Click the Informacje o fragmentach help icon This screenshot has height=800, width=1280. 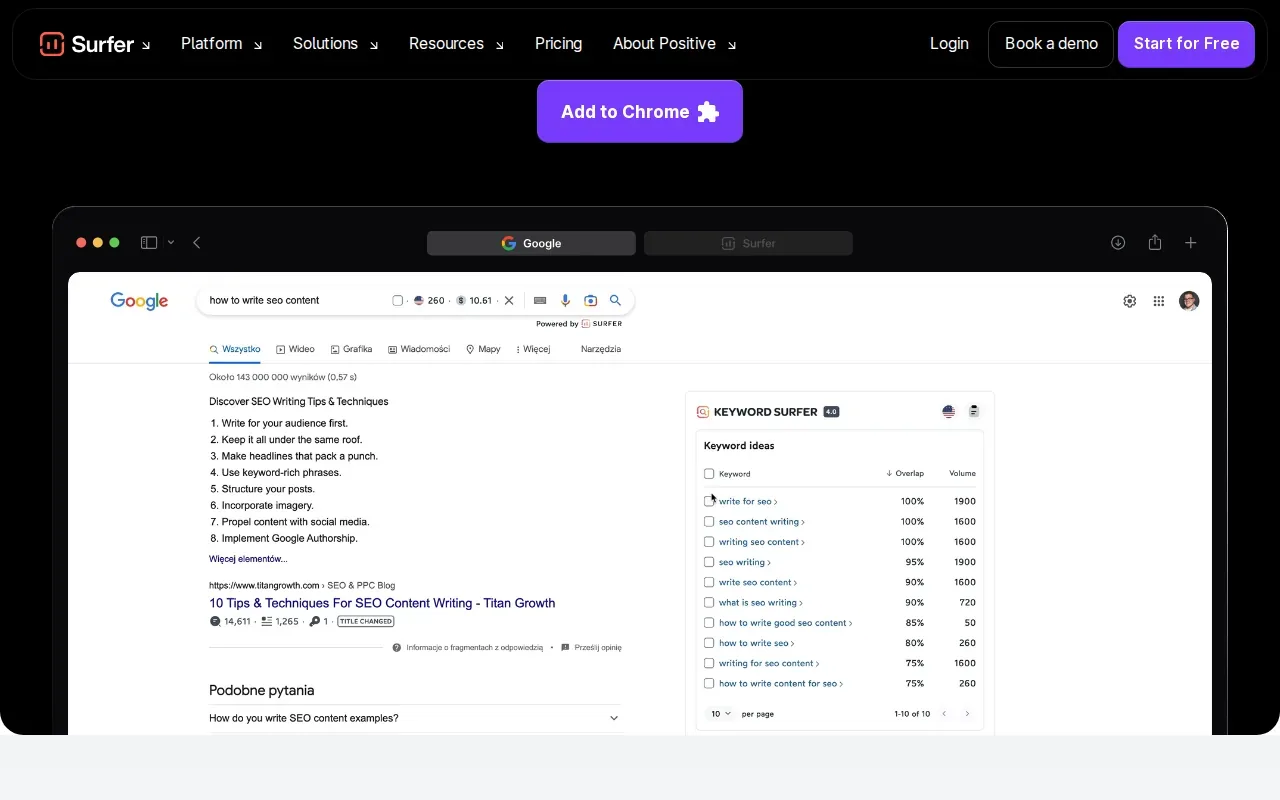[x=397, y=647]
